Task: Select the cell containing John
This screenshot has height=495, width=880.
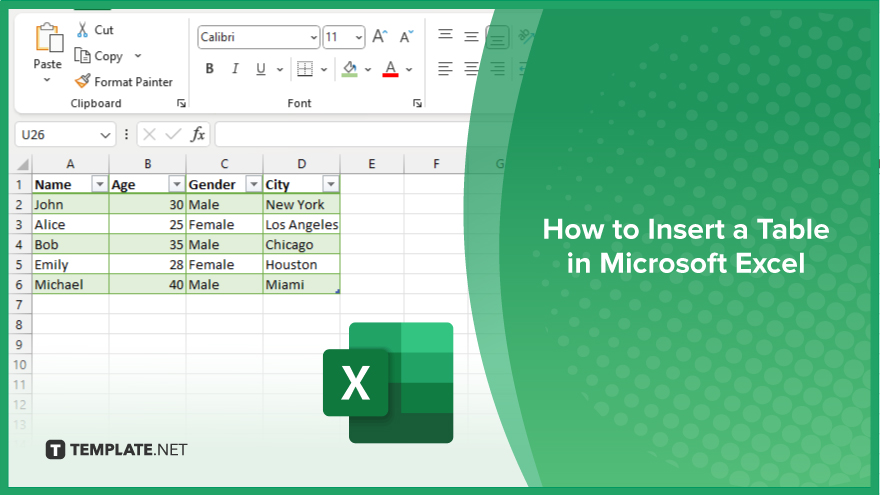Action: coord(70,204)
